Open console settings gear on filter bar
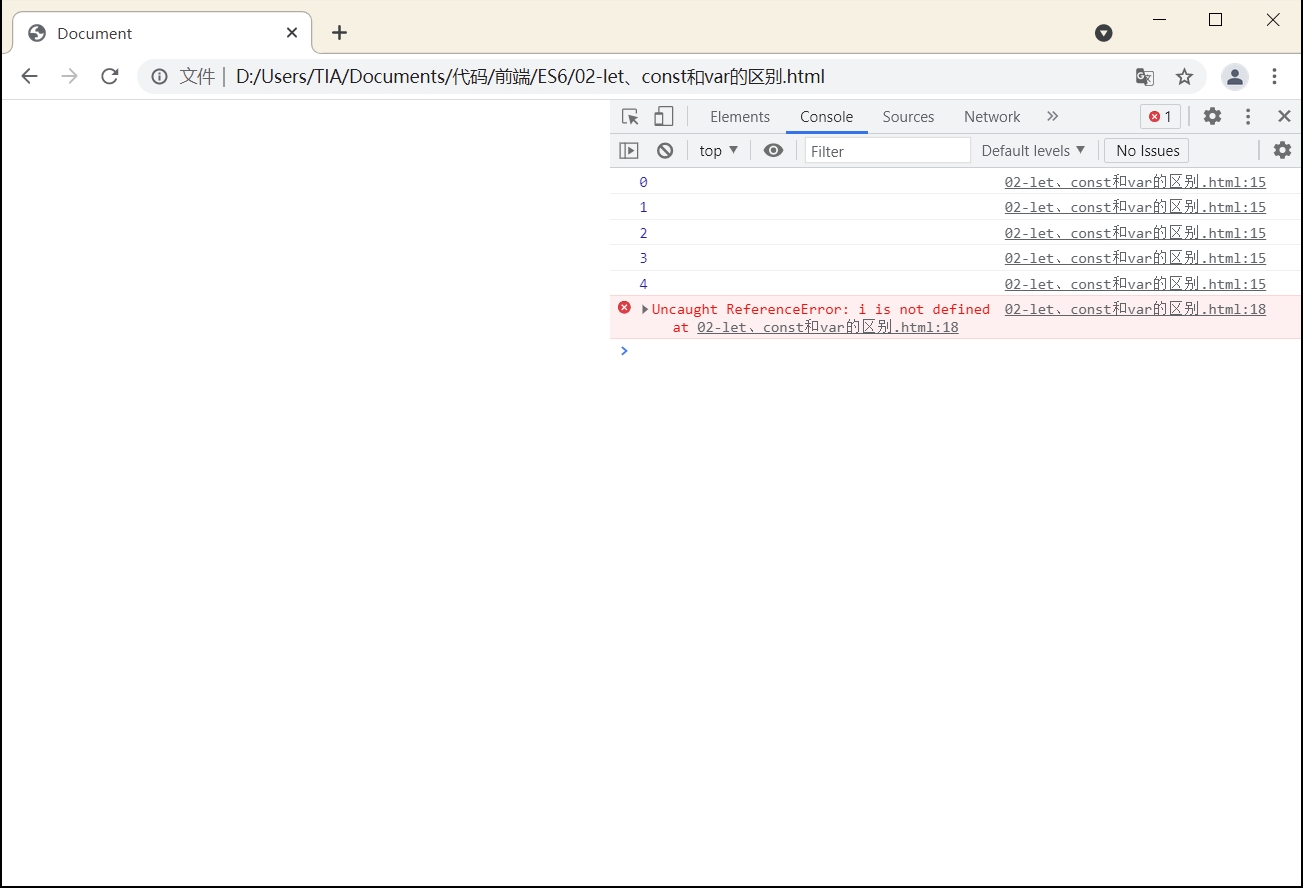This screenshot has height=888, width=1303. pyautogui.click(x=1282, y=151)
